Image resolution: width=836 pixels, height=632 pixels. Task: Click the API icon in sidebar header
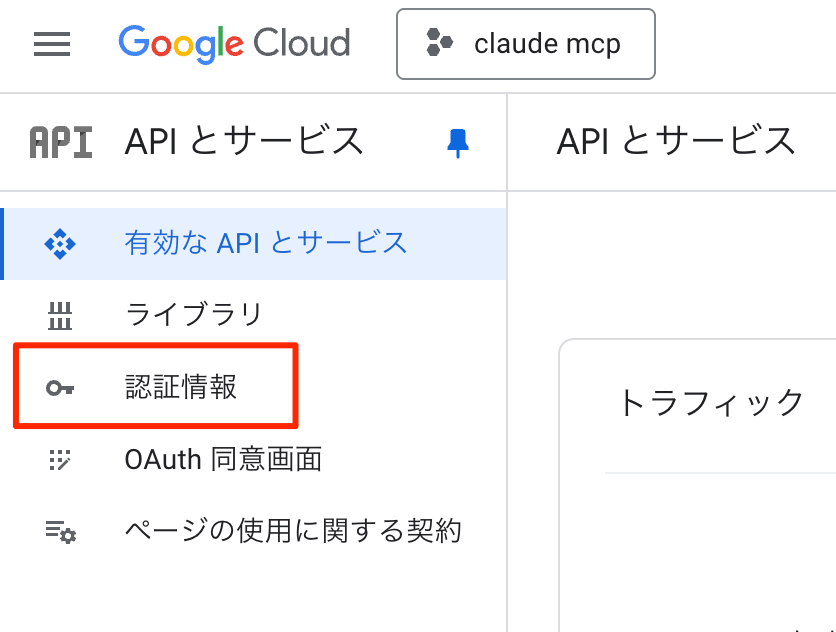click(62, 143)
